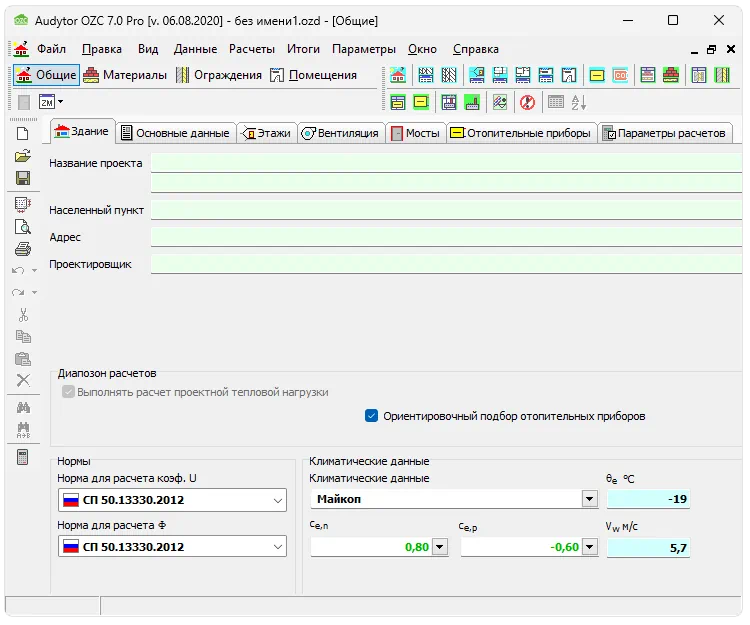Click the θe temperature field showing -19
Screen dimensions: 750x625
click(x=648, y=499)
